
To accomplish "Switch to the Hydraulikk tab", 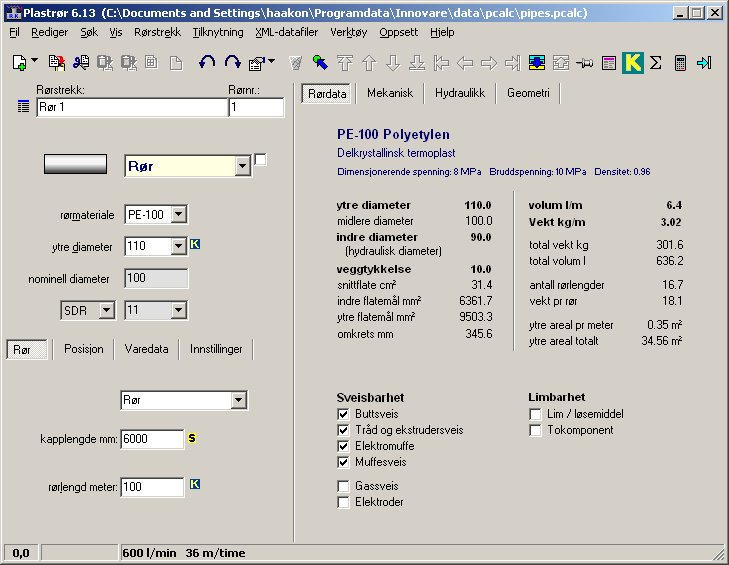I will (x=460, y=93).
